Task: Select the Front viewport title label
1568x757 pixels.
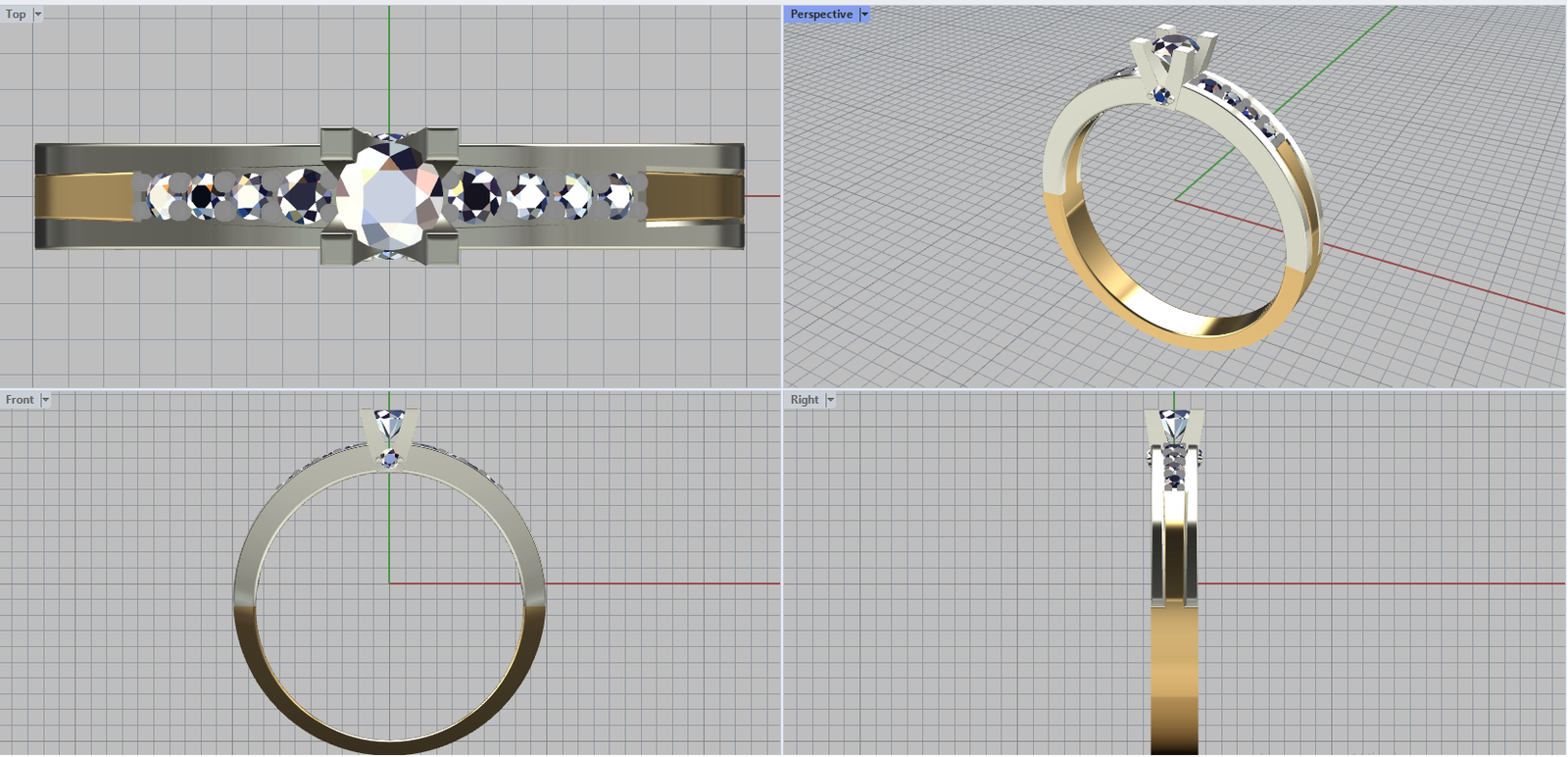Action: coord(20,400)
